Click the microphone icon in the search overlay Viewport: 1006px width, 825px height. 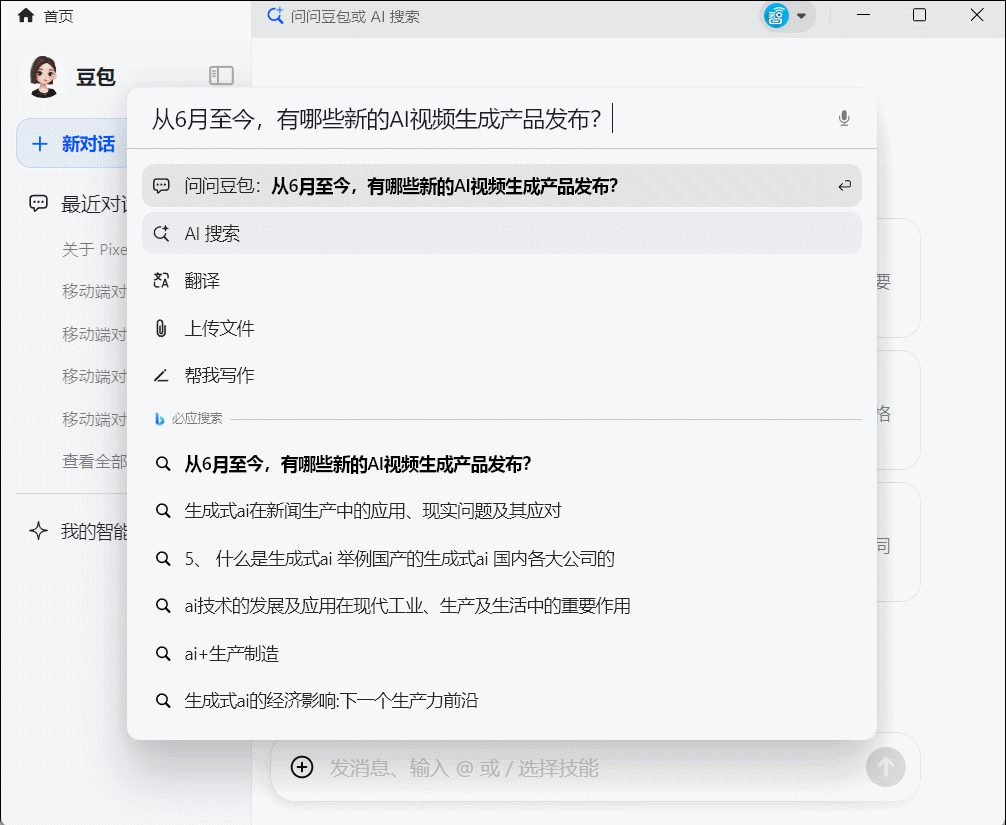click(843, 117)
